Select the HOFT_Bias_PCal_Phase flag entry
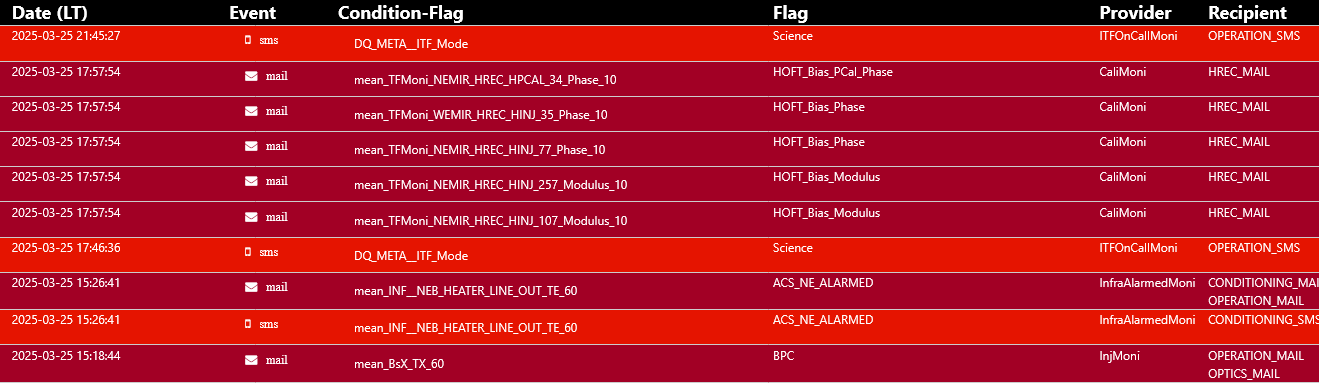 coord(833,72)
